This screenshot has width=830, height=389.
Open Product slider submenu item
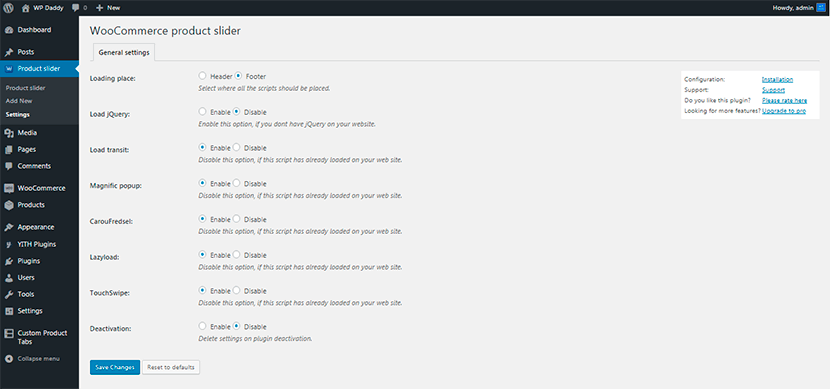coord(25,88)
